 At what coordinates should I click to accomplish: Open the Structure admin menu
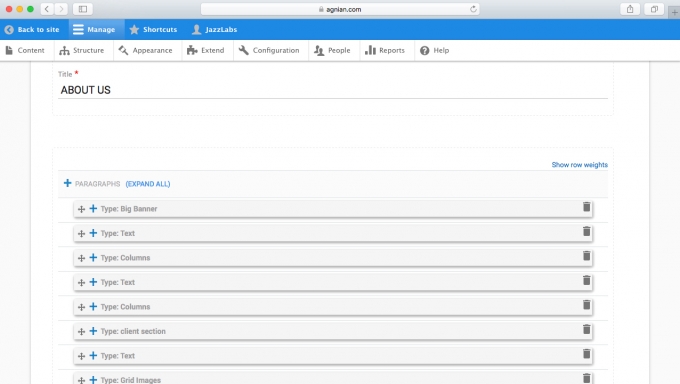pos(82,50)
